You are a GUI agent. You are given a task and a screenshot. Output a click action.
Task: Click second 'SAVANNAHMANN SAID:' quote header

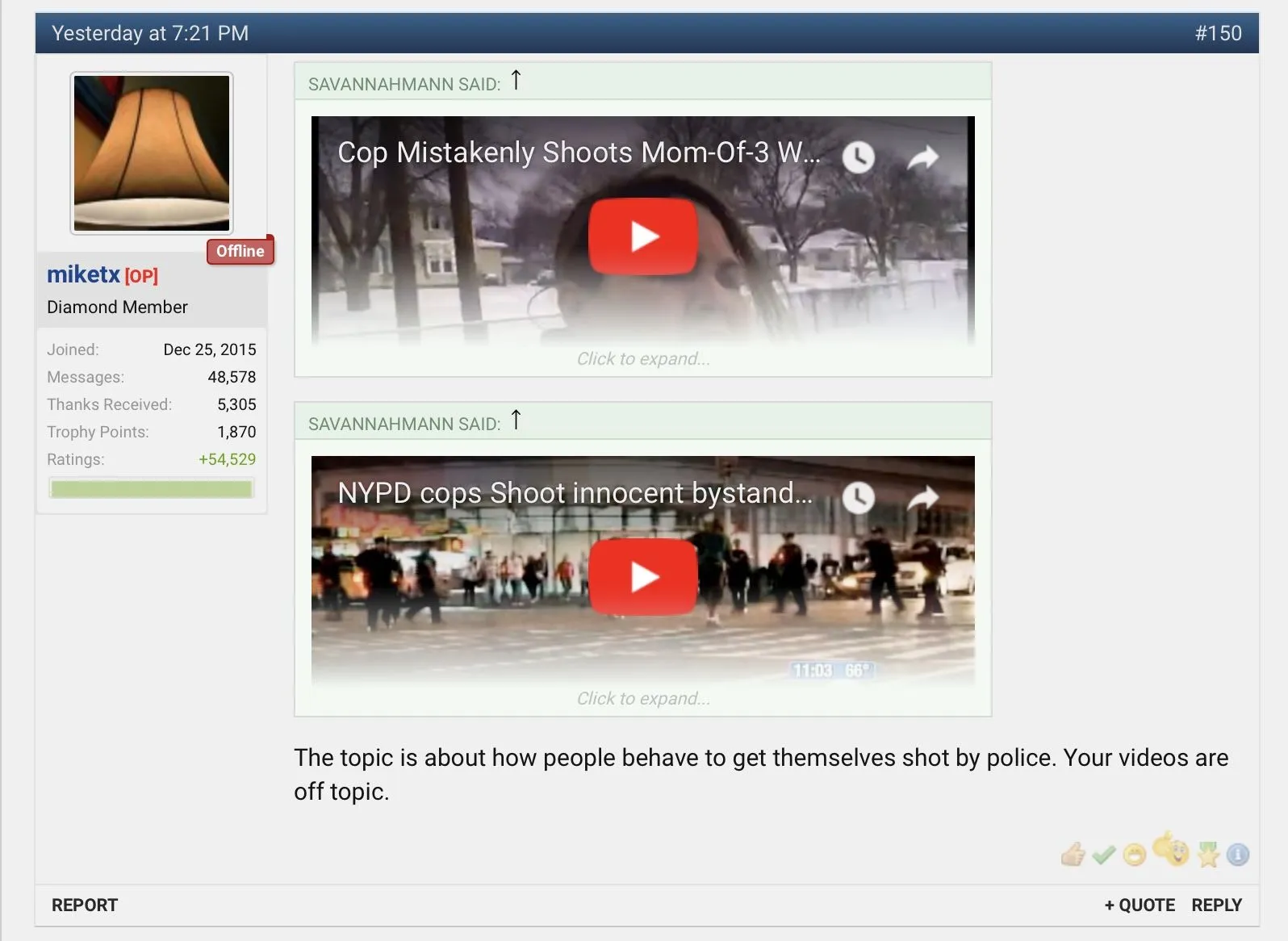[404, 424]
